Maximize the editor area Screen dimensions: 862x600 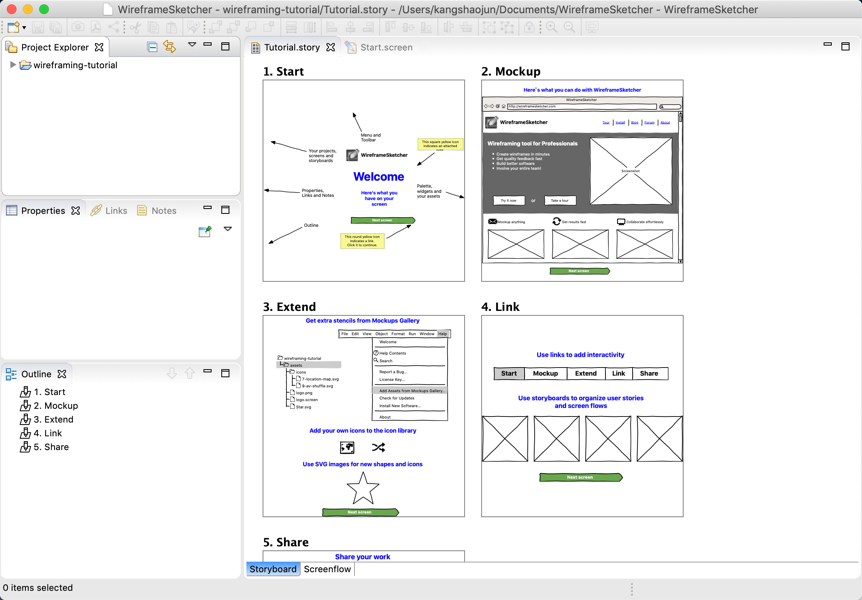[x=846, y=46]
